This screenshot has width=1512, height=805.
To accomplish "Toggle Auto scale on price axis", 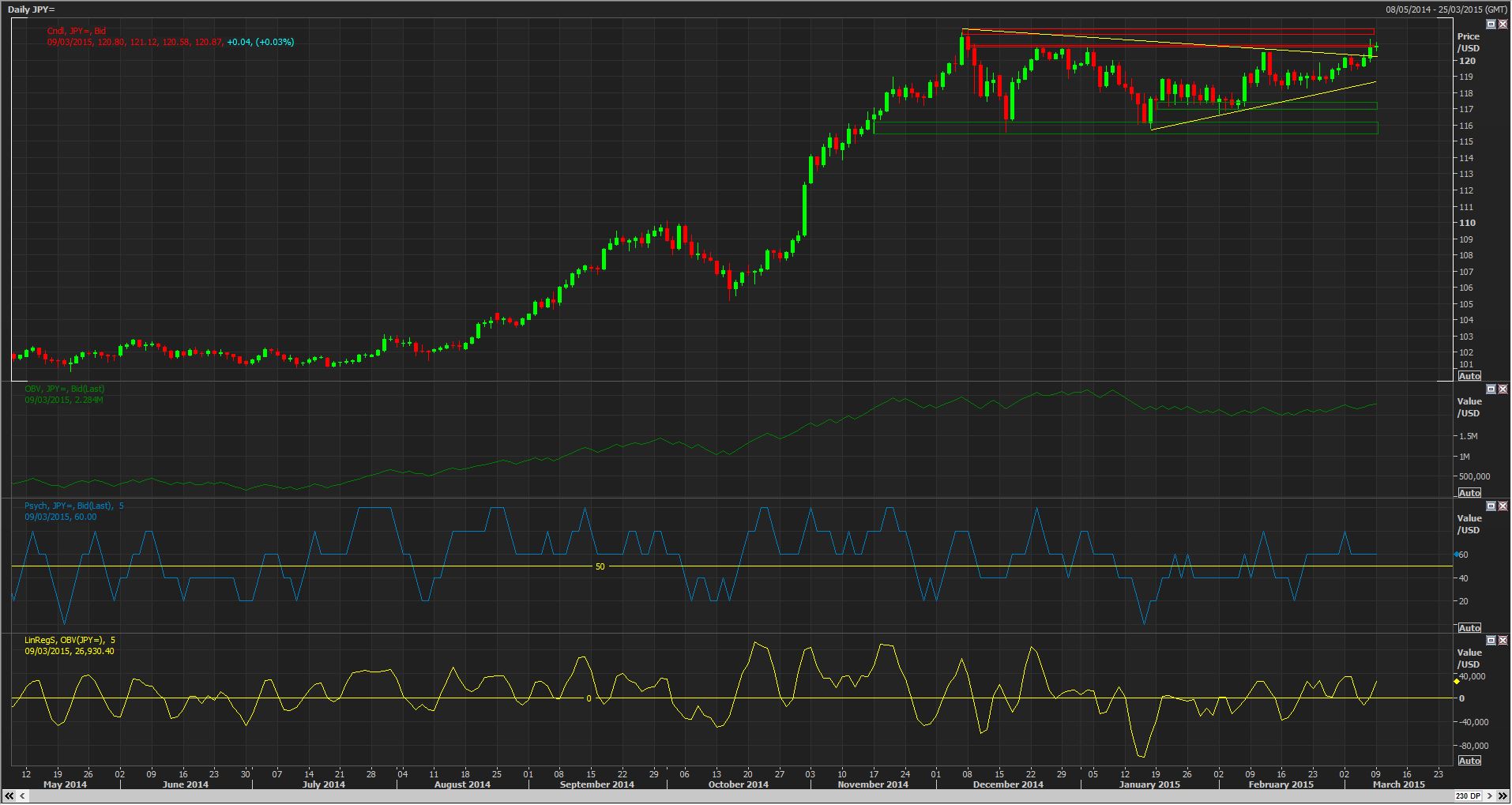I will [1469, 376].
